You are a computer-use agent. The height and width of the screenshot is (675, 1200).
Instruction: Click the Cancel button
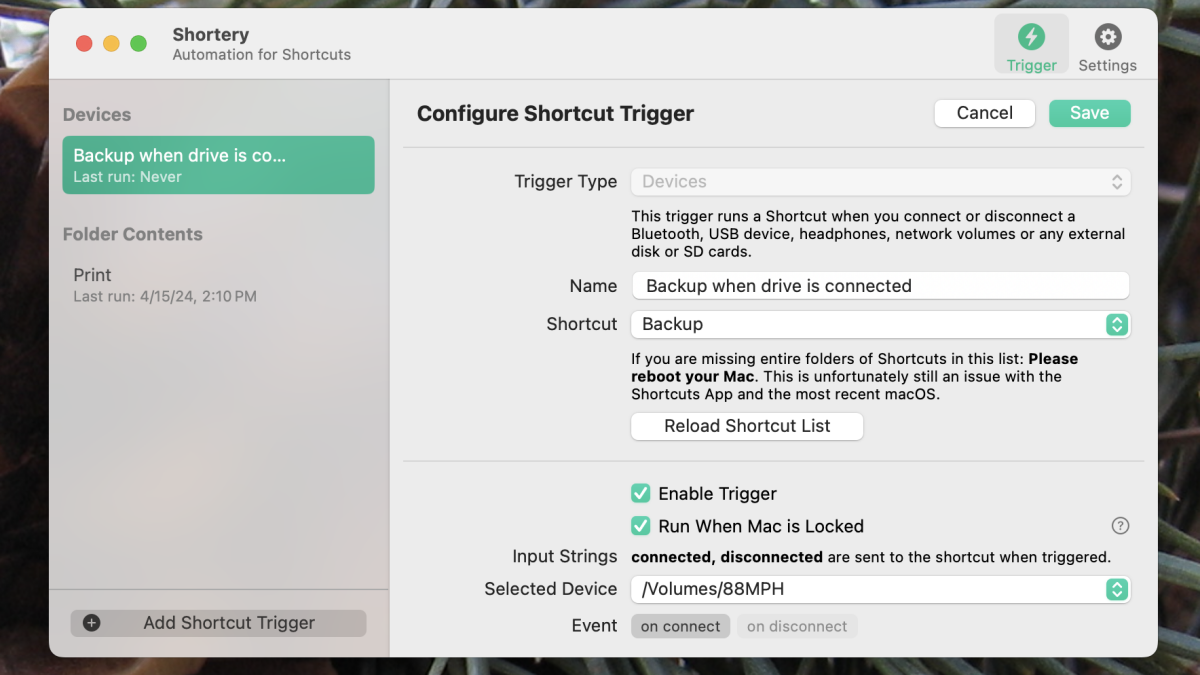[984, 113]
